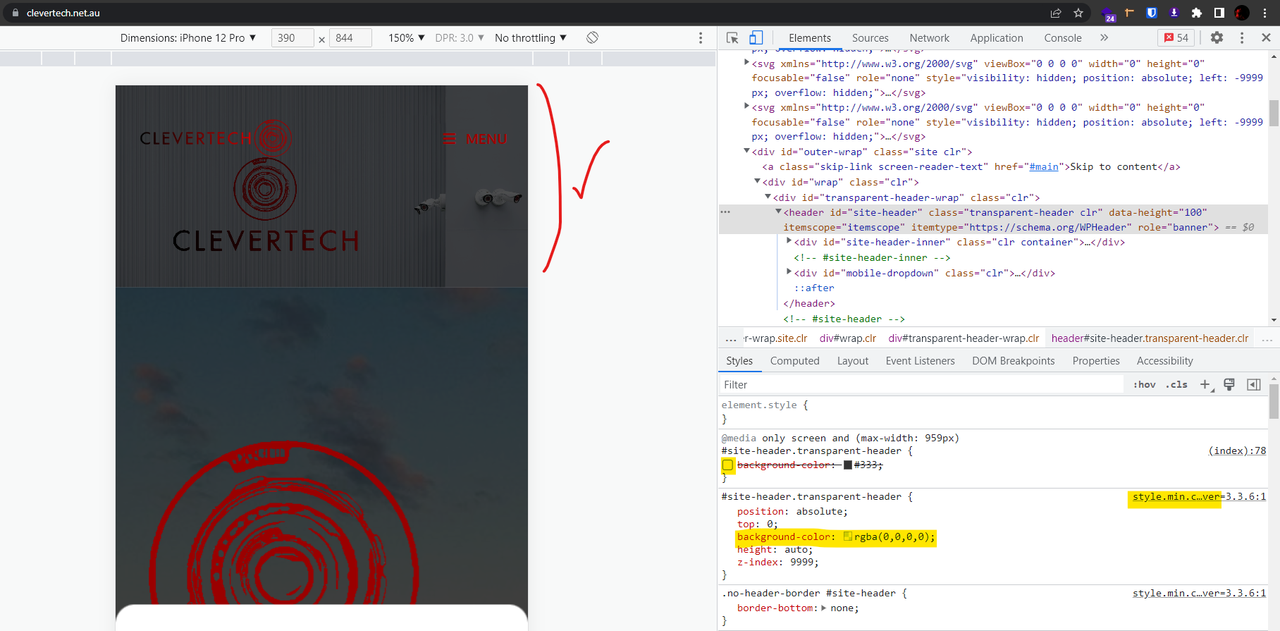Screen dimensions: 1280x631
Task: Add new style rule plus icon
Action: tap(1206, 384)
